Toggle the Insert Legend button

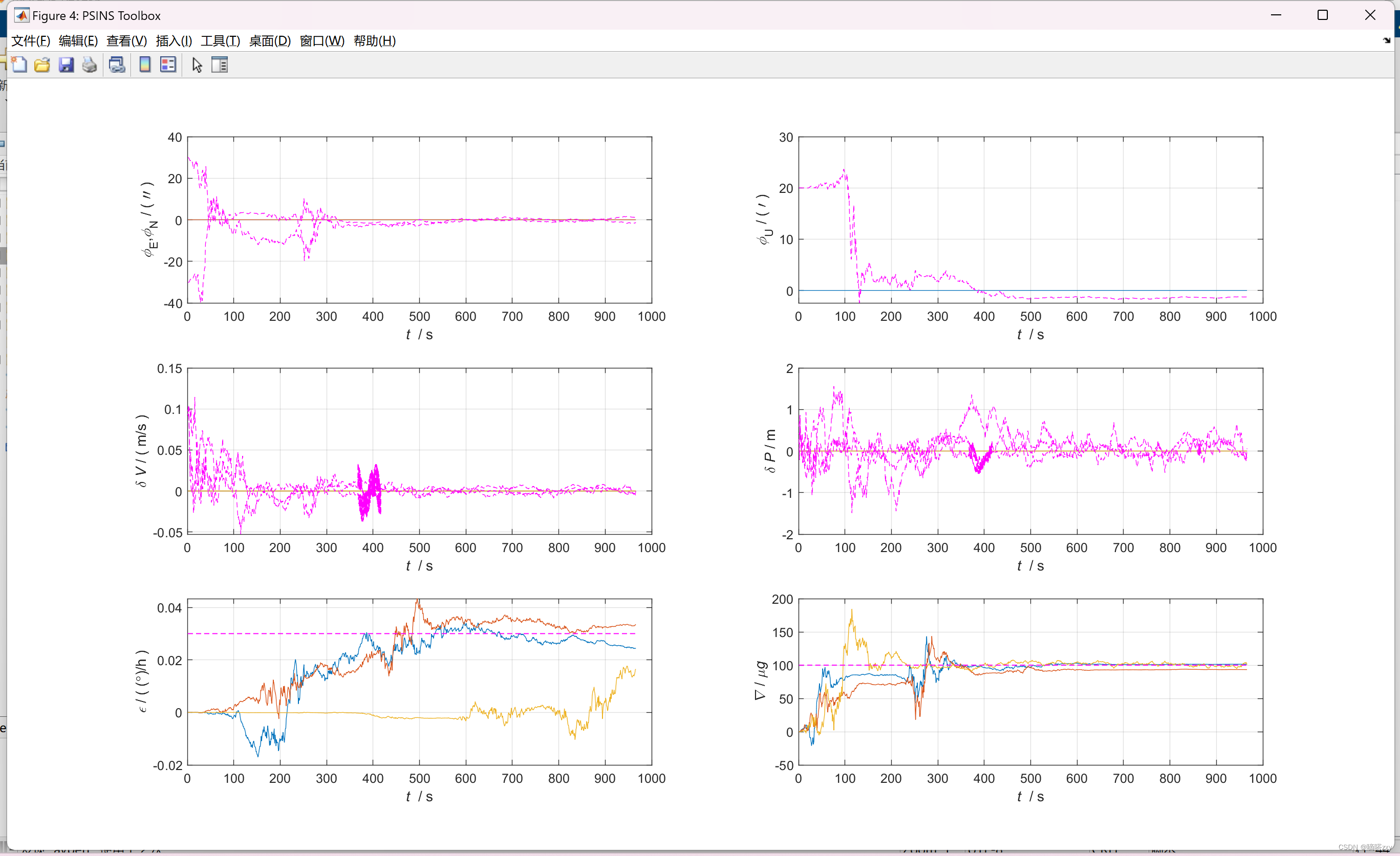click(x=168, y=65)
